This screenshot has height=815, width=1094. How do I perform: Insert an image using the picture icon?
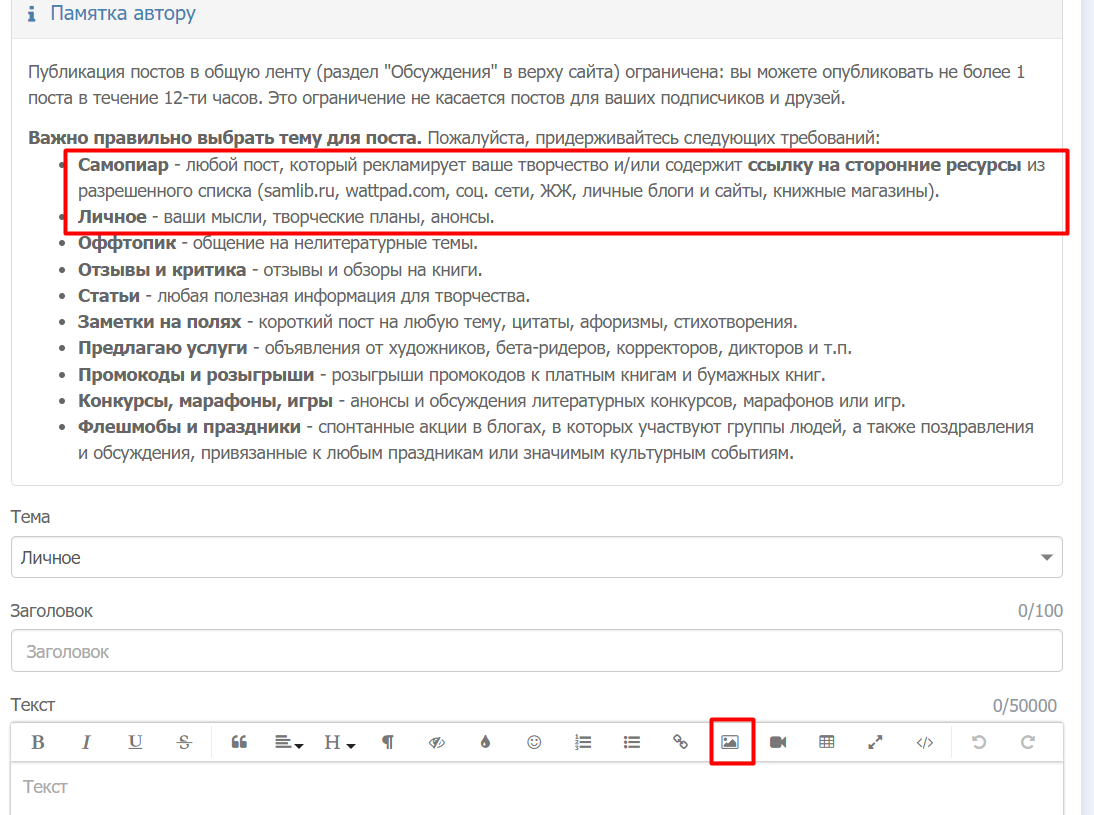click(x=730, y=742)
